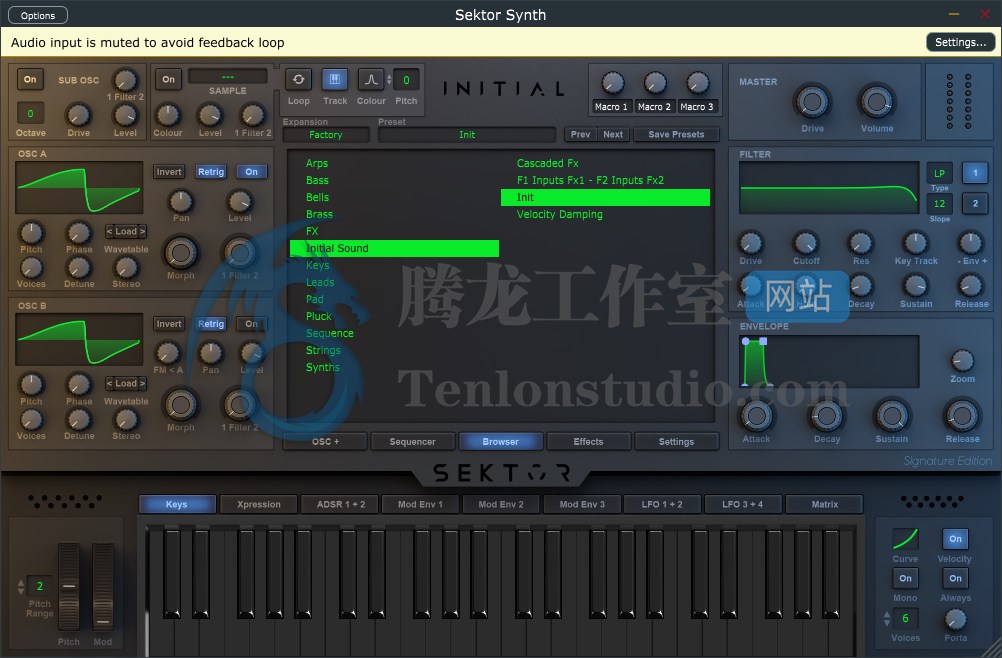Change the filter Type LP selector
This screenshot has width=1002, height=658.
[x=939, y=173]
